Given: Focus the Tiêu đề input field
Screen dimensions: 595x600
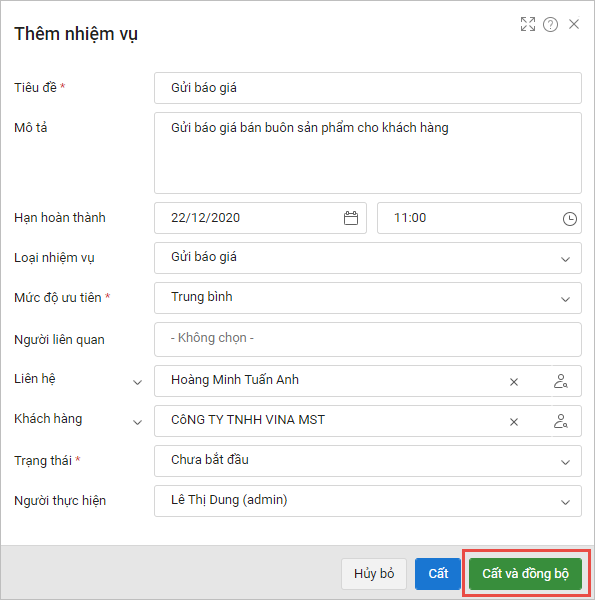Looking at the screenshot, I should [368, 88].
